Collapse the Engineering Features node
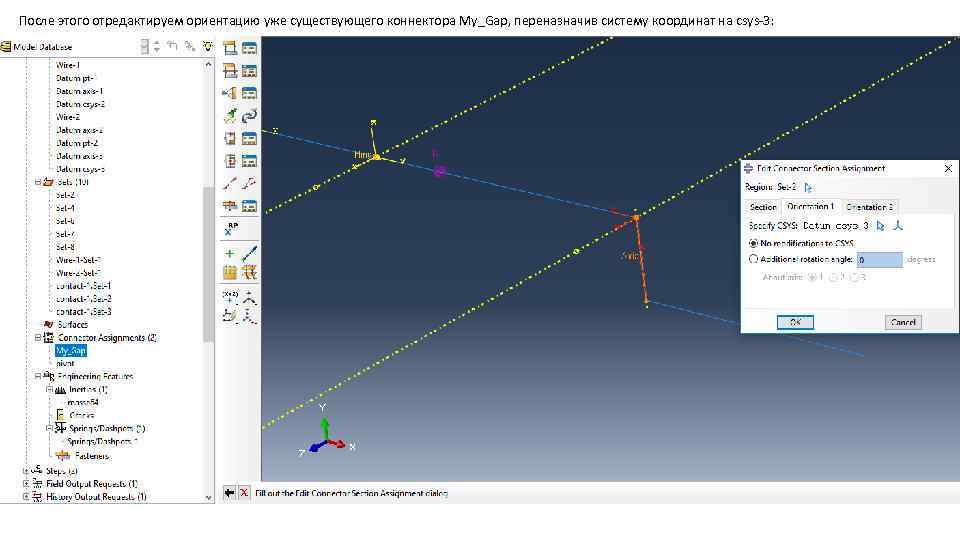This screenshot has height=540, width=960. pos(38,376)
